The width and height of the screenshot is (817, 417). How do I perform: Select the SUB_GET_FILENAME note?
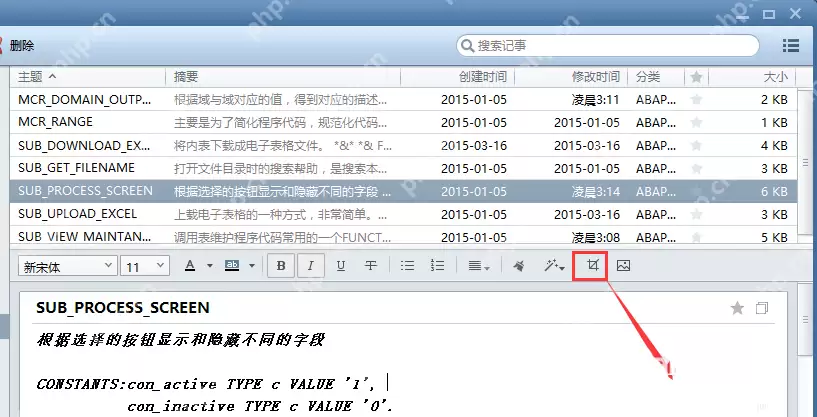[403, 168]
